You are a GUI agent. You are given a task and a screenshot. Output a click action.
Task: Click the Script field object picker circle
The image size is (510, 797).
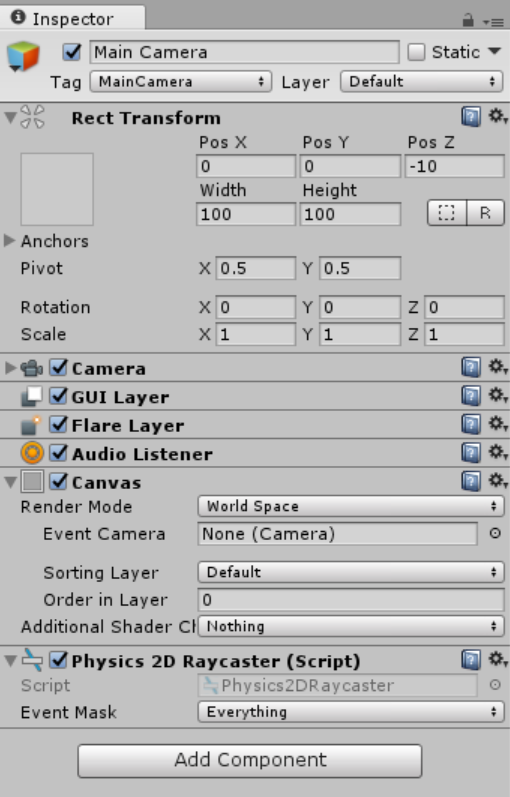tap(495, 685)
